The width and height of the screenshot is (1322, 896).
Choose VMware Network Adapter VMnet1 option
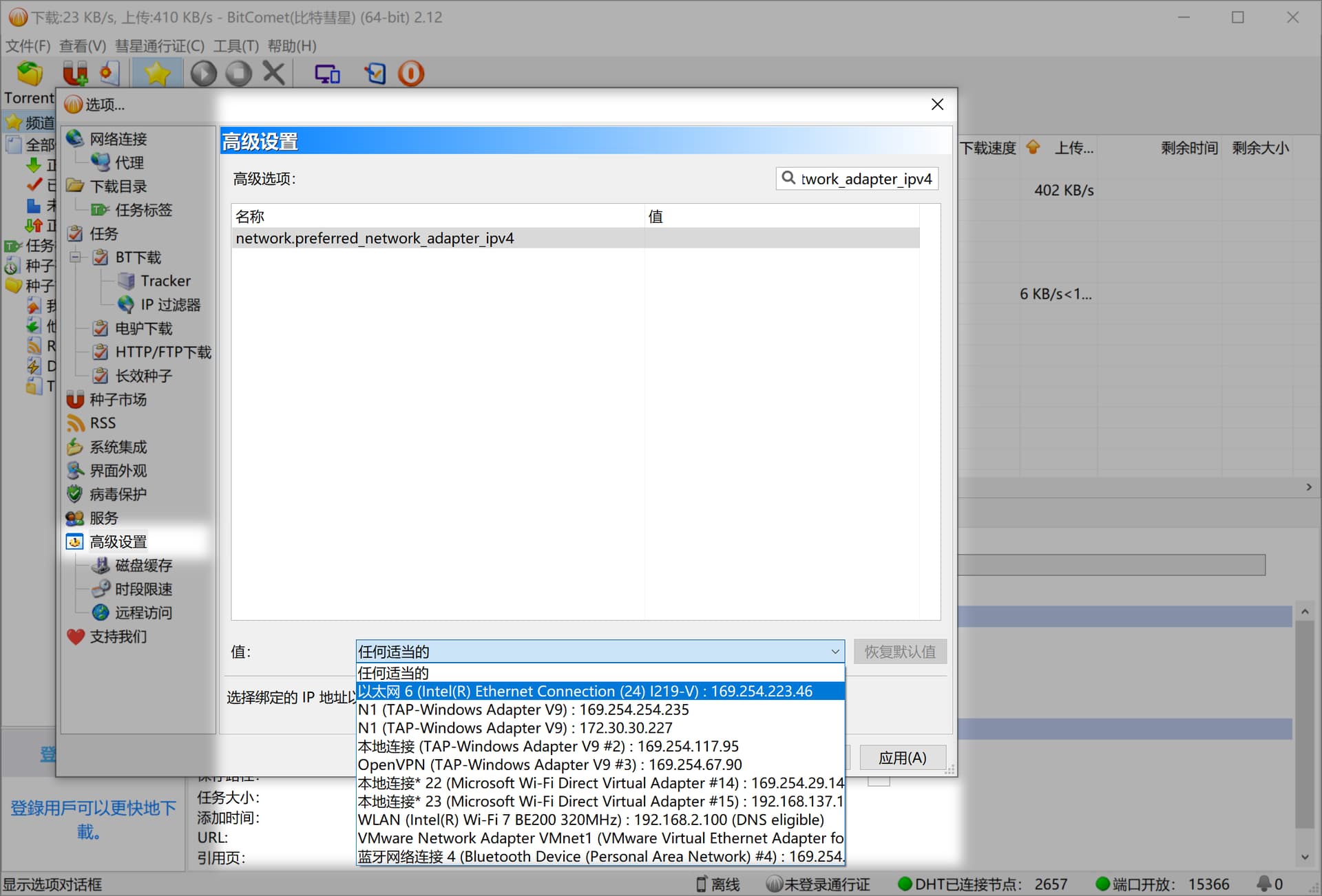[x=600, y=838]
